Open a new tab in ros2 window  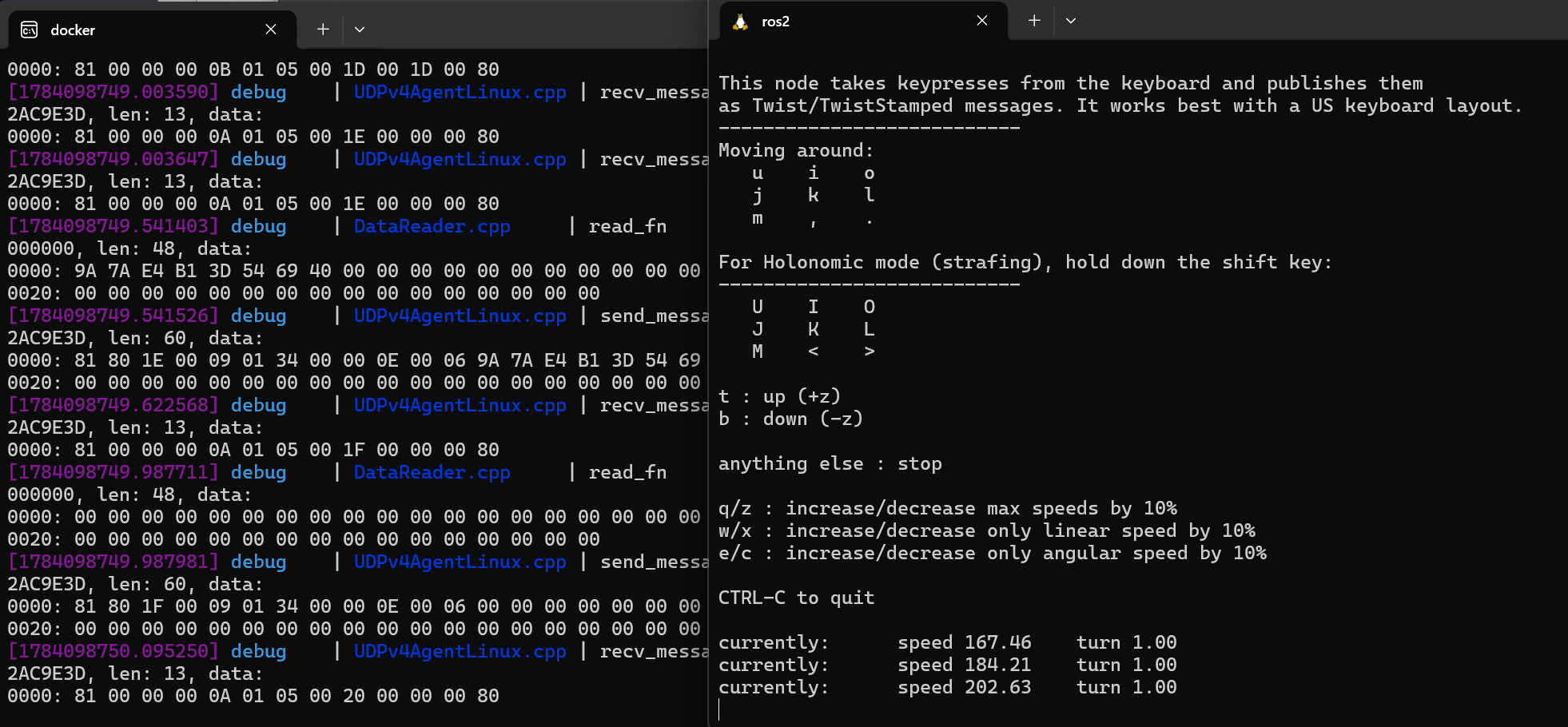tap(1034, 21)
